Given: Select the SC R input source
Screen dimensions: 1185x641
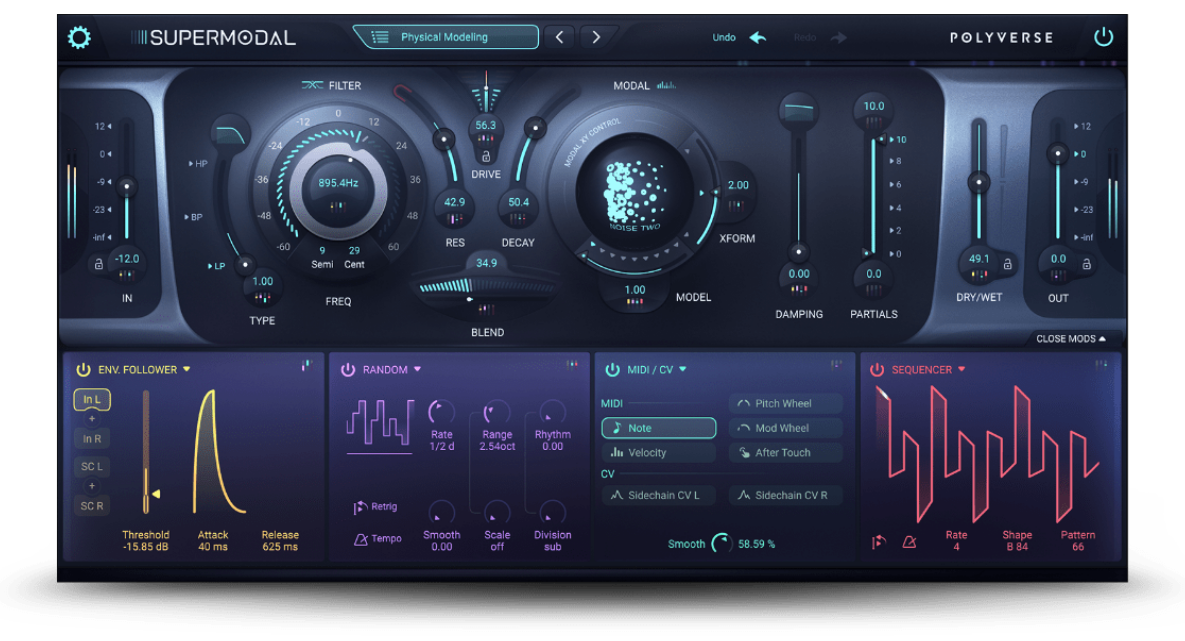Looking at the screenshot, I should [x=91, y=506].
